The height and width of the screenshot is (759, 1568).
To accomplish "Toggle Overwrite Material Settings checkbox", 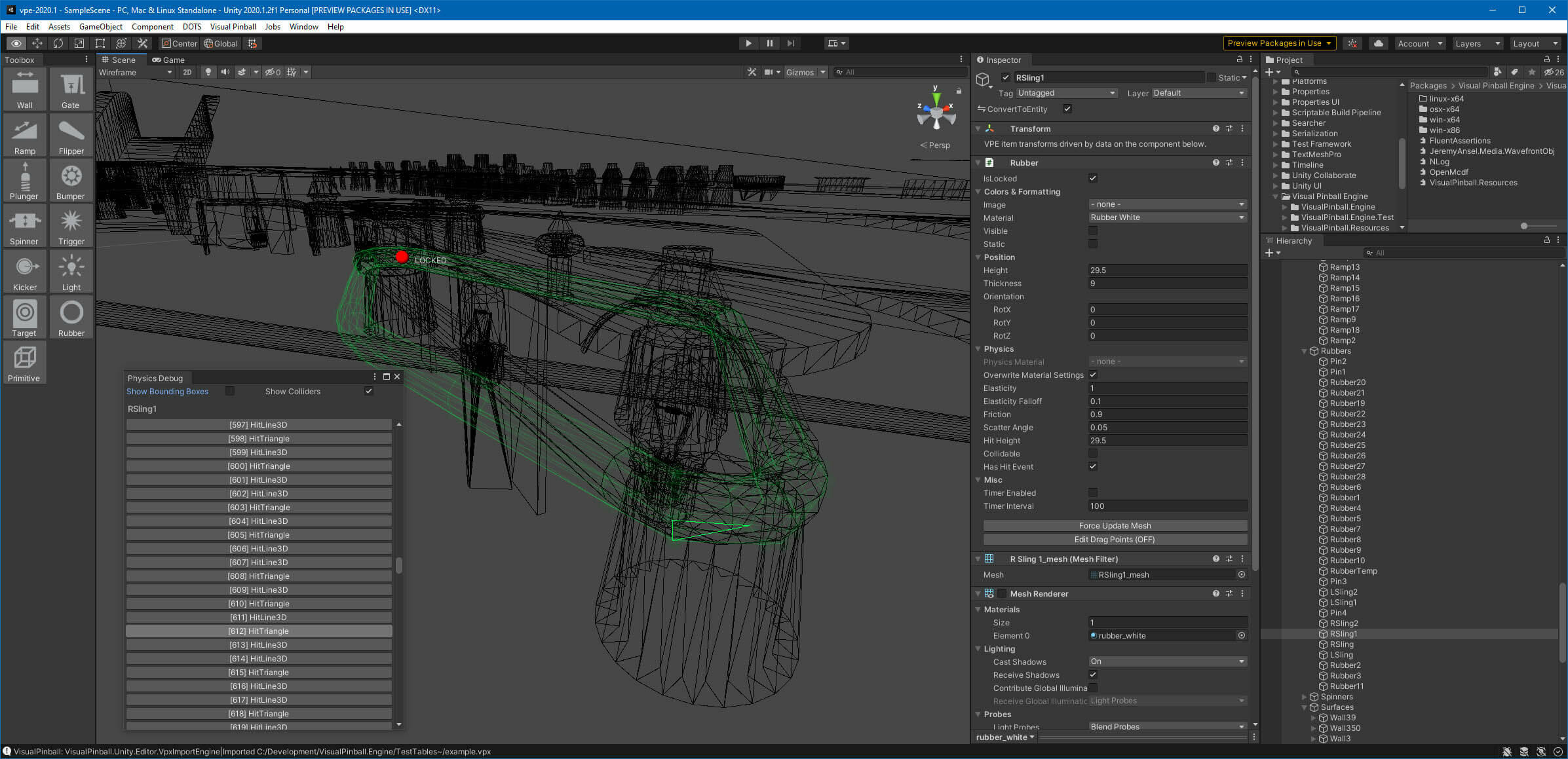I will tap(1093, 375).
